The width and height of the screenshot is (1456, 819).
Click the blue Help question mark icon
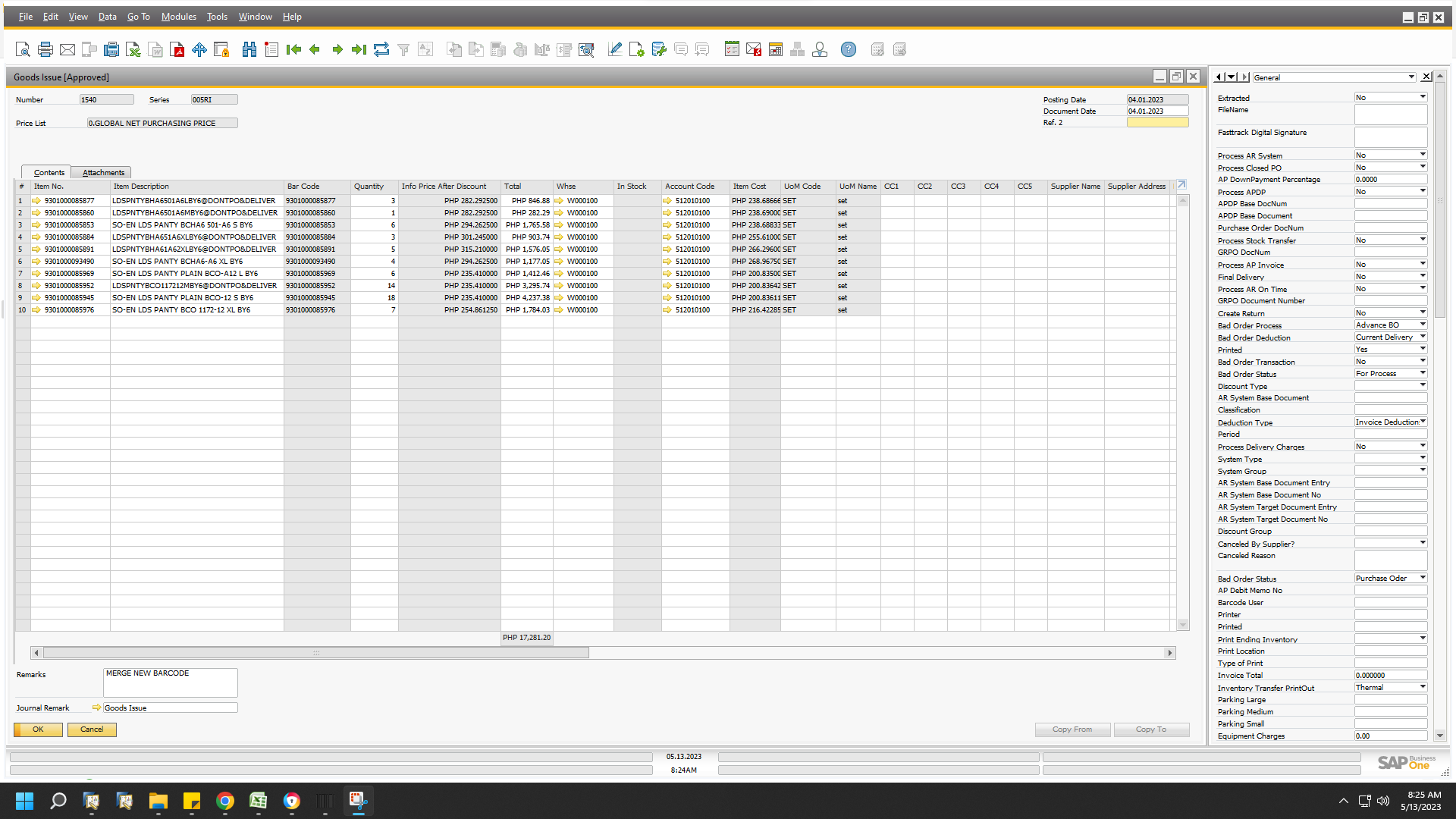849,50
